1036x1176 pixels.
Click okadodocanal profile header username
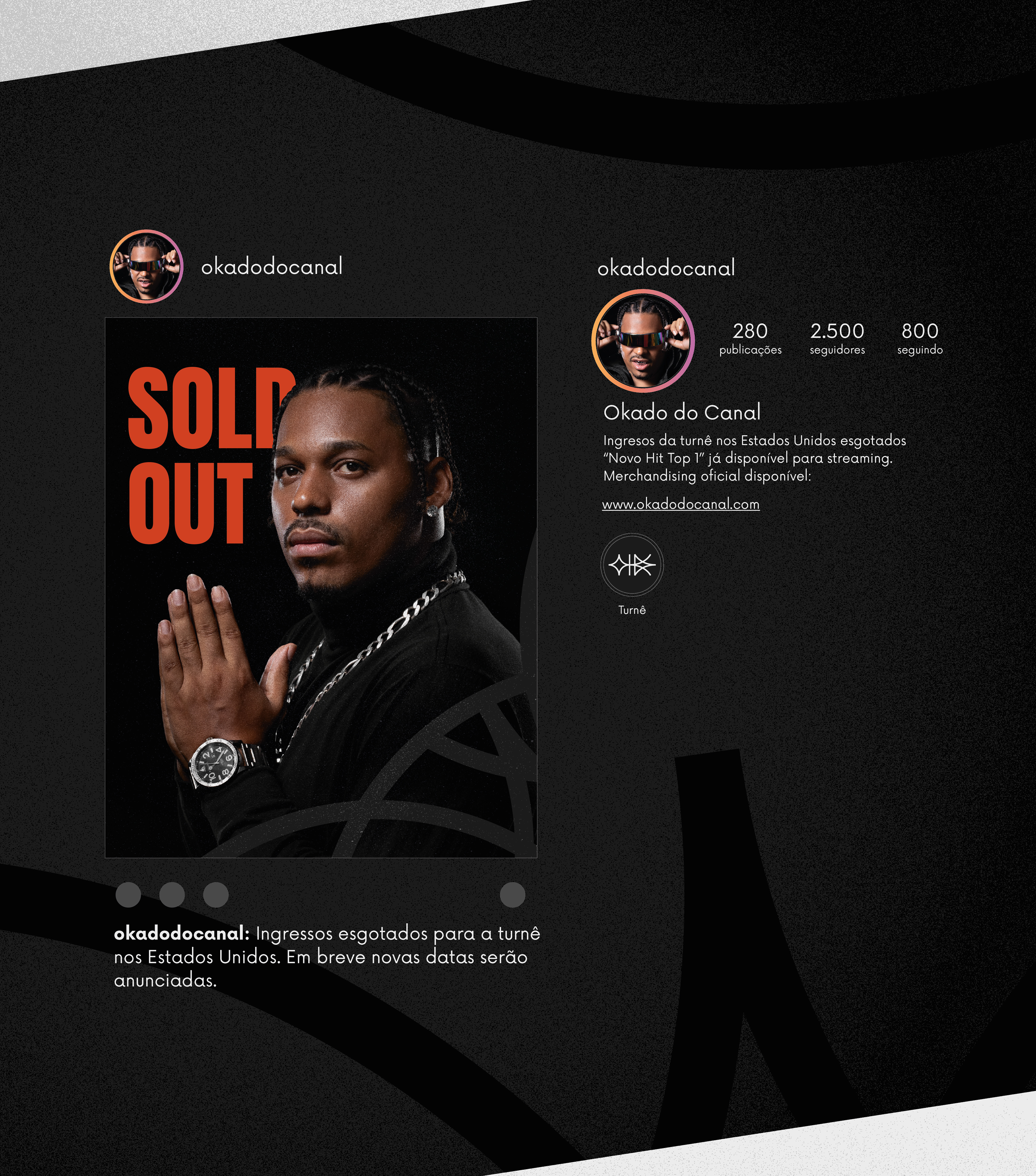click(666, 269)
